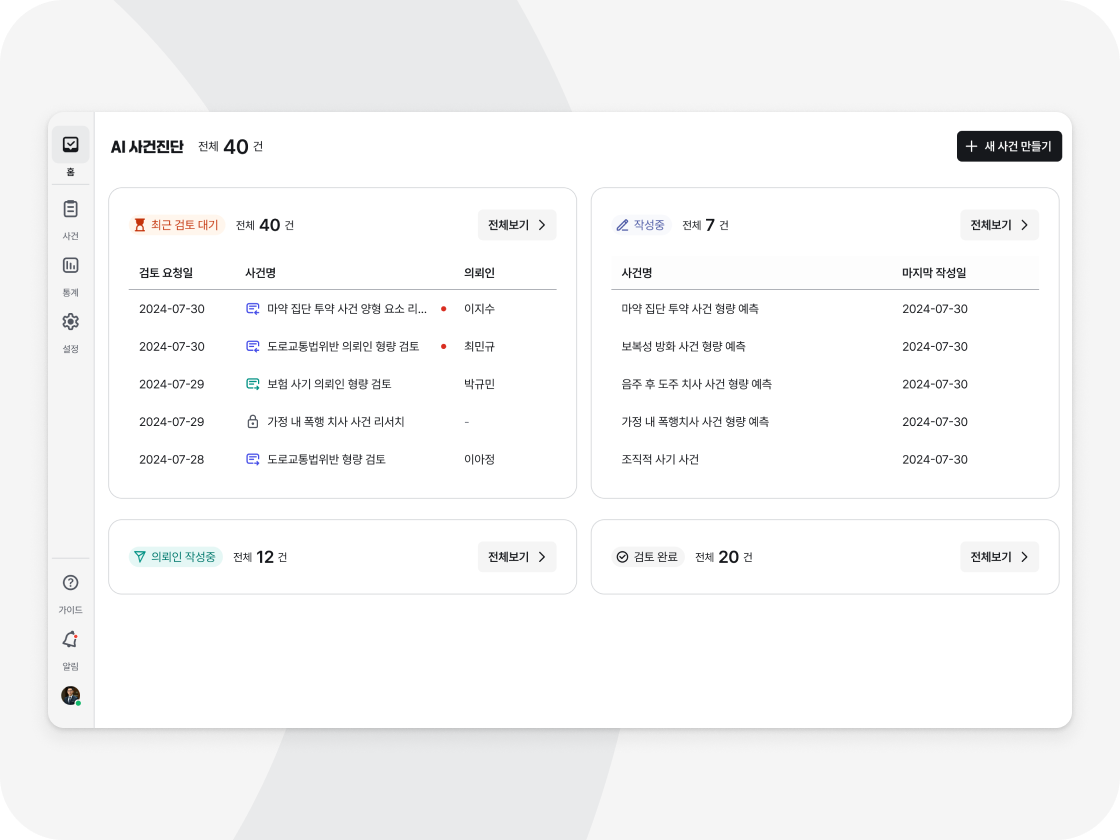Click the 의뢰인 작성중 funnel badge icon
1120x840 pixels.
point(140,557)
